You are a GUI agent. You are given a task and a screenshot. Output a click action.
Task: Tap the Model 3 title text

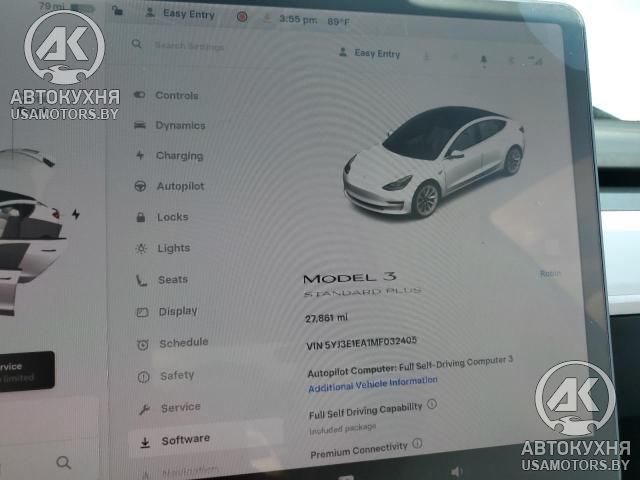[x=350, y=278]
